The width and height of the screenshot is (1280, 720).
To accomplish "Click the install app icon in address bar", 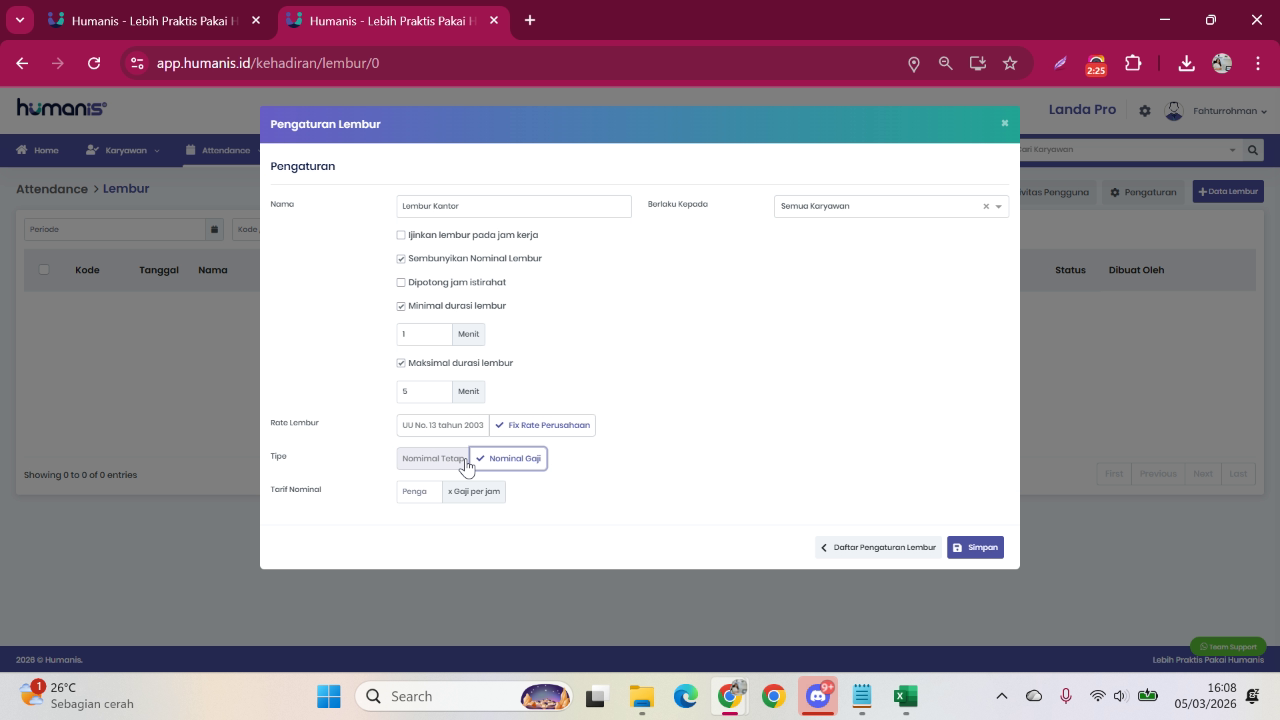I will pyautogui.click(x=978, y=63).
